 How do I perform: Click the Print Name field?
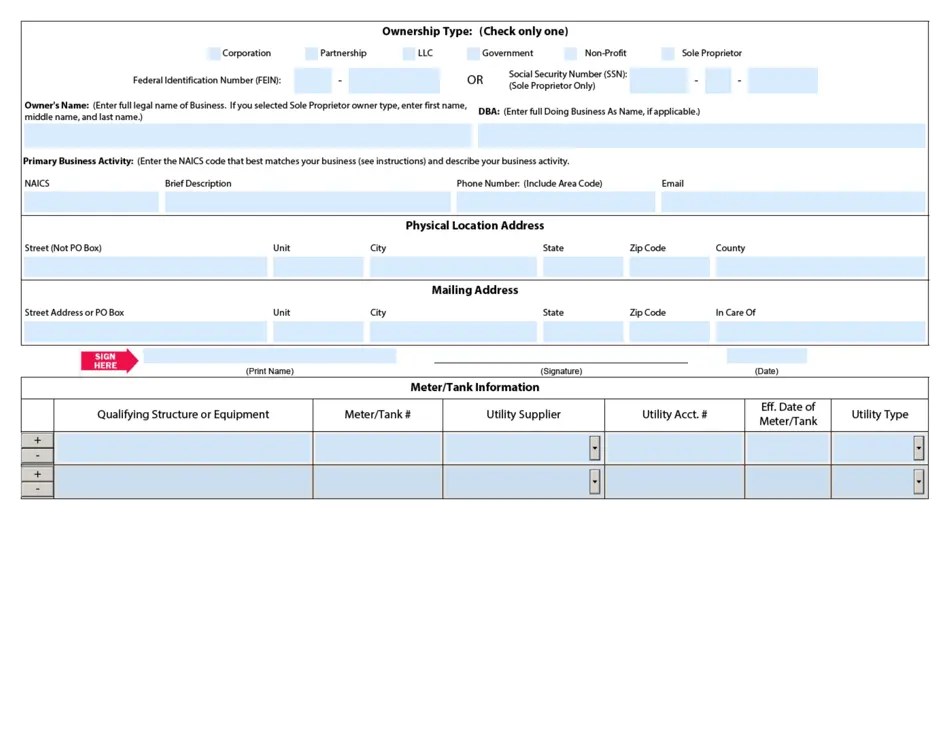tap(270, 355)
